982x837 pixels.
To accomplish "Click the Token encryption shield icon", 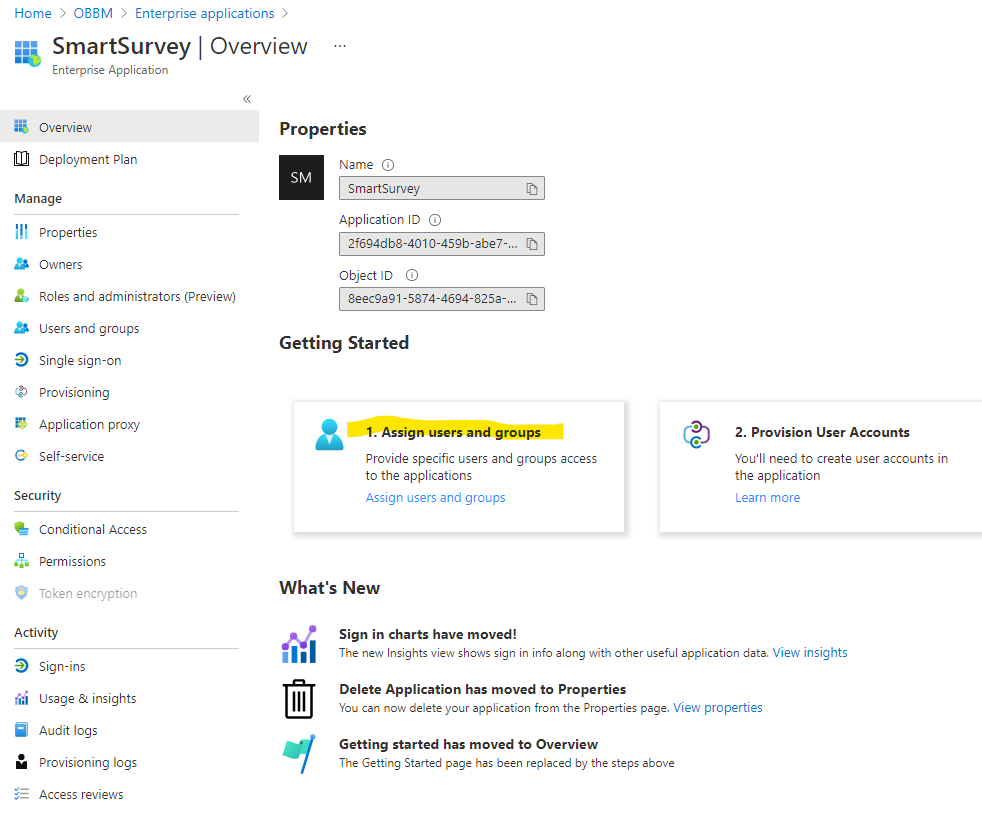I will [21, 593].
